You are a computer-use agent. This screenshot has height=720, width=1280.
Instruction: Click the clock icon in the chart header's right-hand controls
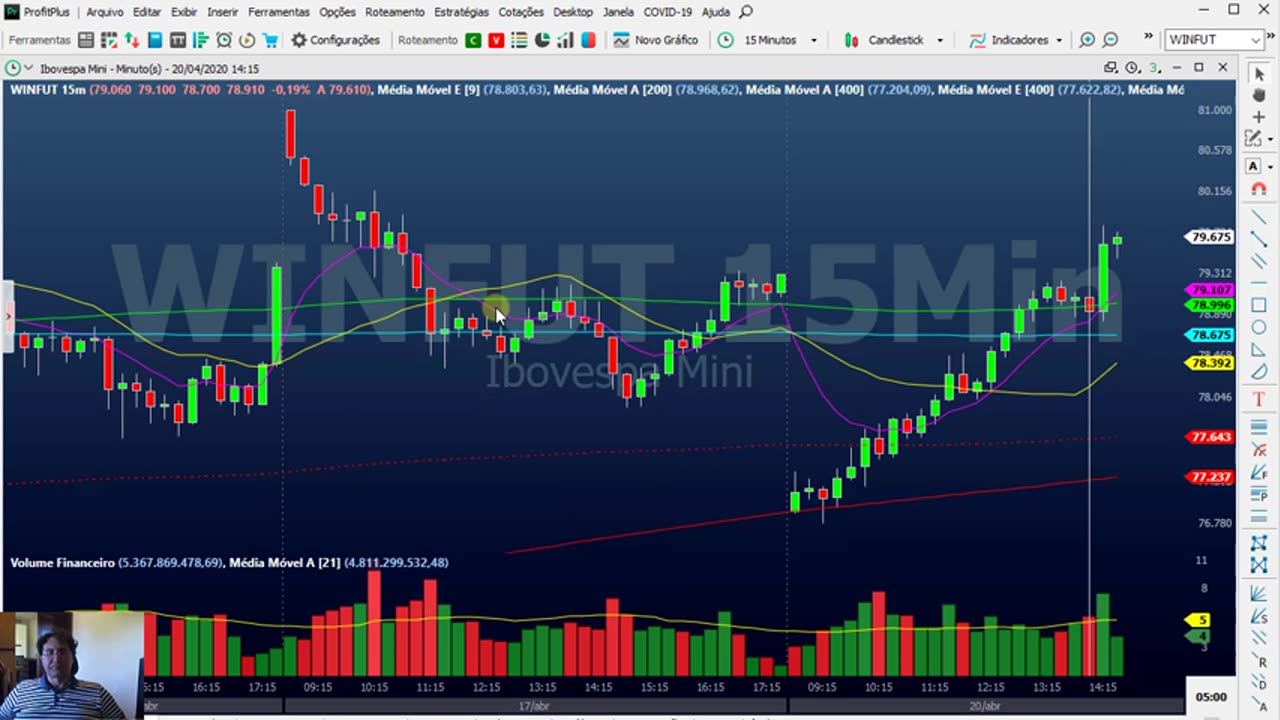(1132, 68)
